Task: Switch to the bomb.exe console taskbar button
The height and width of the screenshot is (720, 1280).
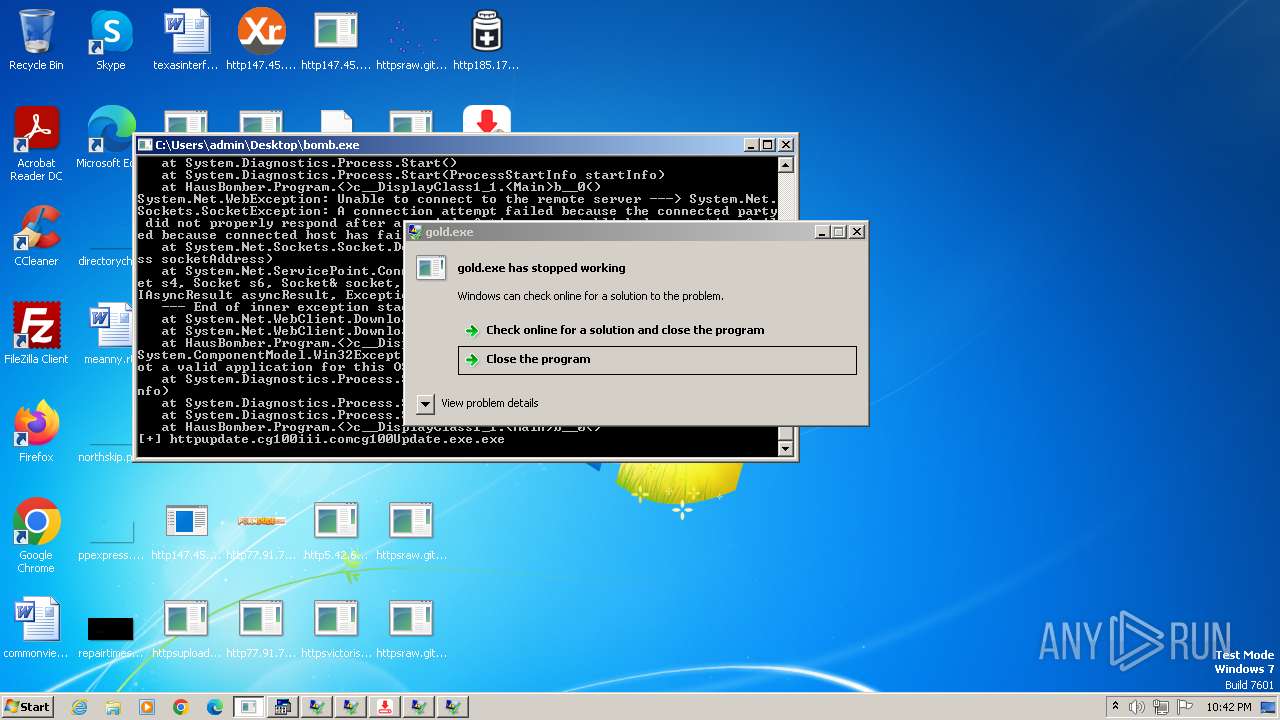Action: click(248, 707)
